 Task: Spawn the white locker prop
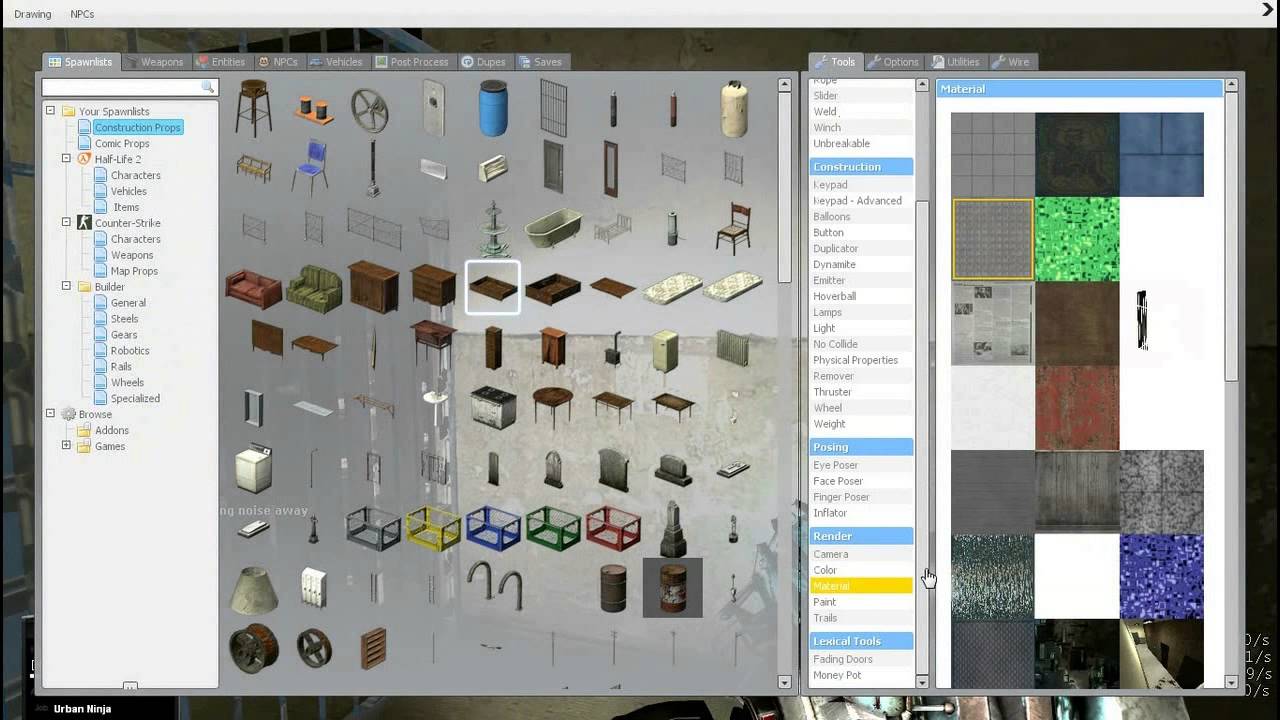click(x=313, y=588)
